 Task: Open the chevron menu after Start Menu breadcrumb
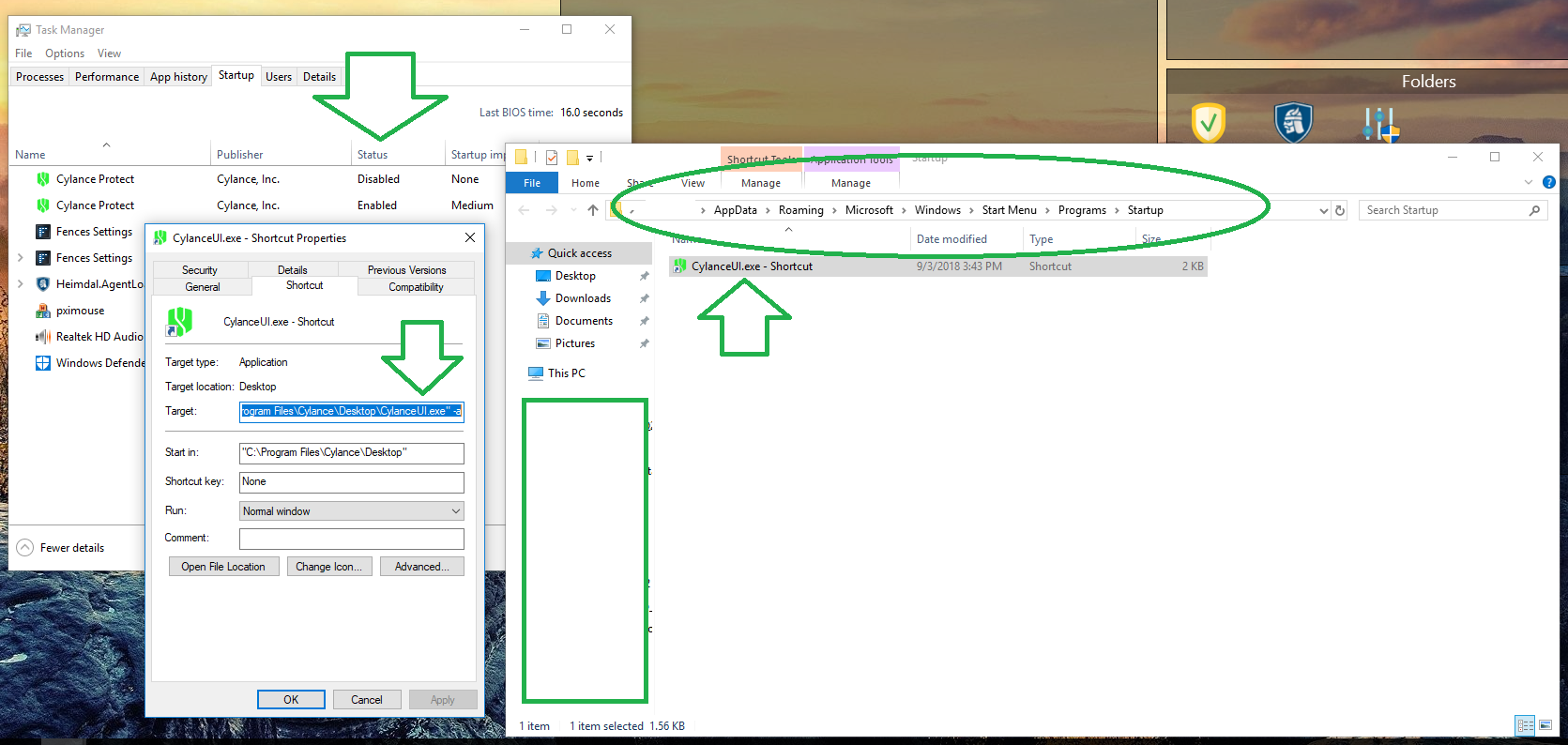tap(1047, 210)
